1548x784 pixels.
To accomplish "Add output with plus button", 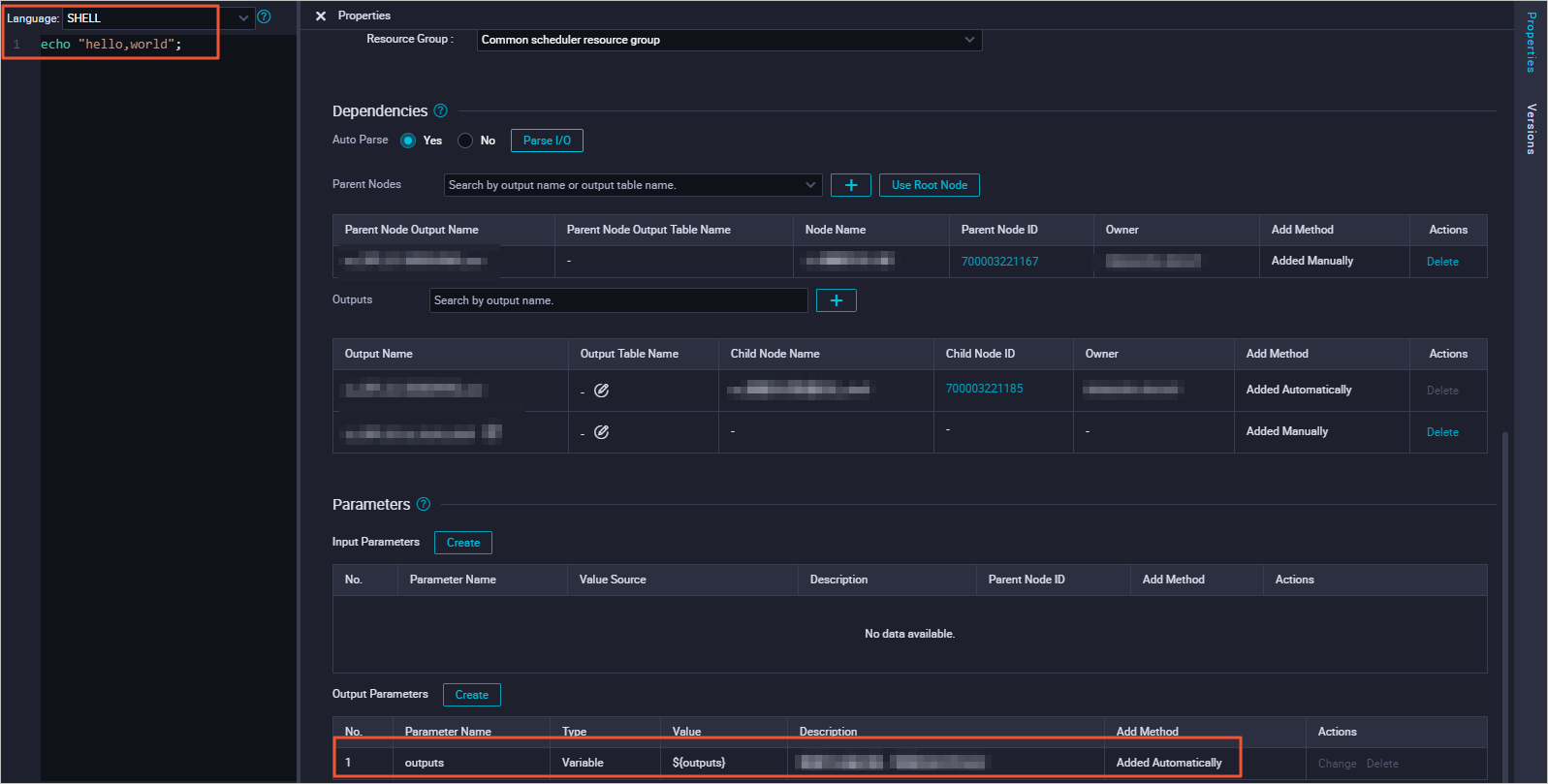I will [837, 300].
